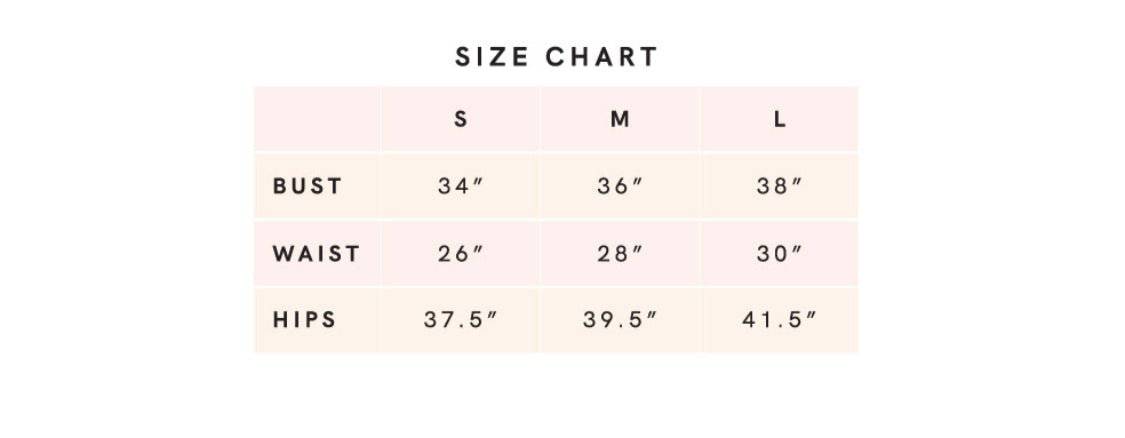Select the M size column header
The width and height of the screenshot is (1125, 438).
620,119
